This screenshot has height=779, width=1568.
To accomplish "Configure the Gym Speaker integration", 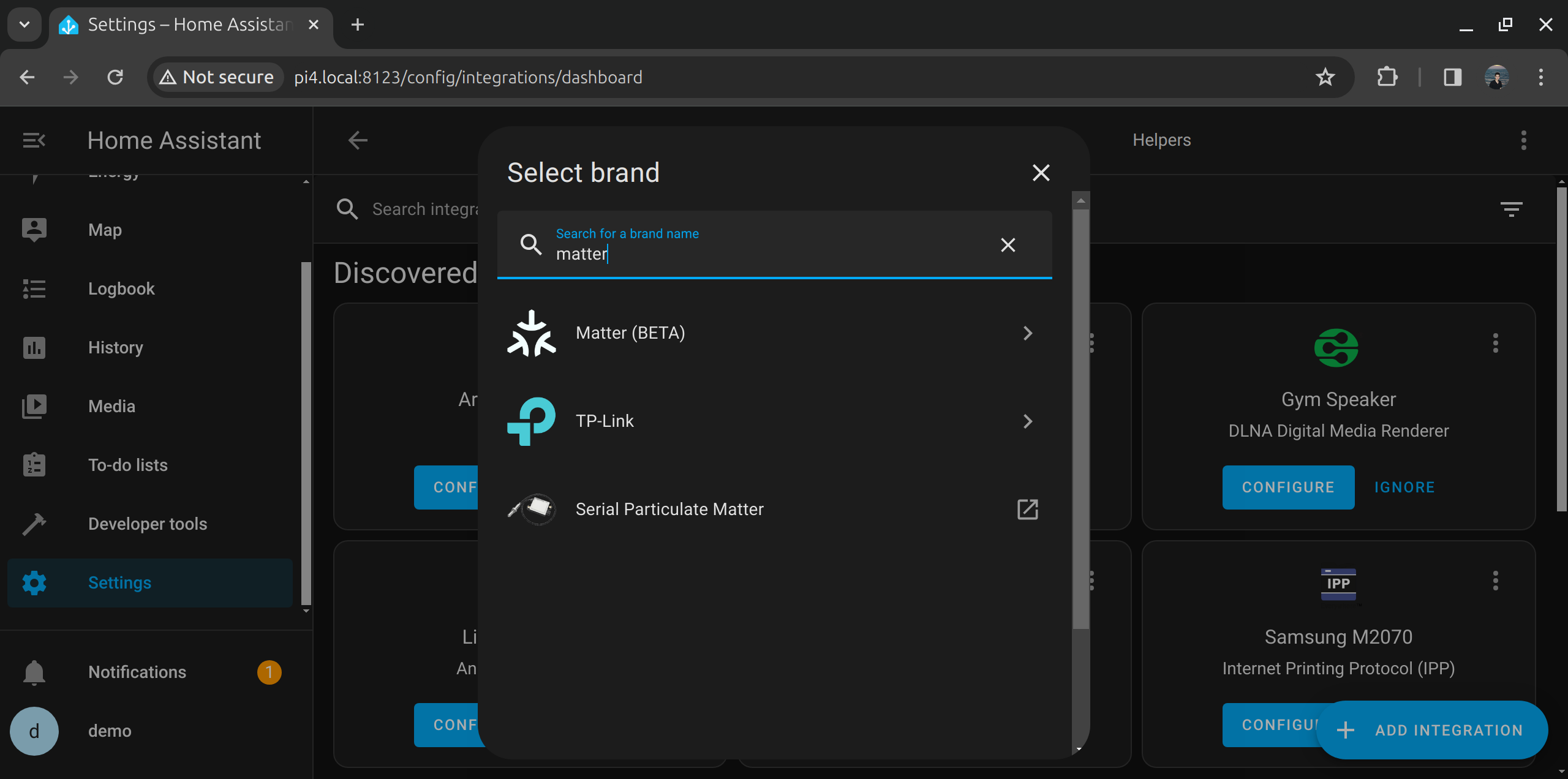I will pyautogui.click(x=1288, y=487).
